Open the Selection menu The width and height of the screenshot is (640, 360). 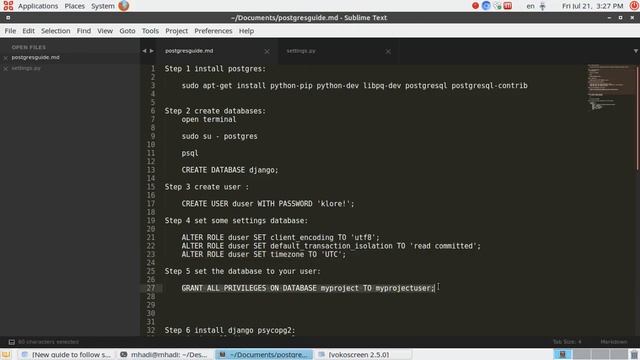pos(56,31)
